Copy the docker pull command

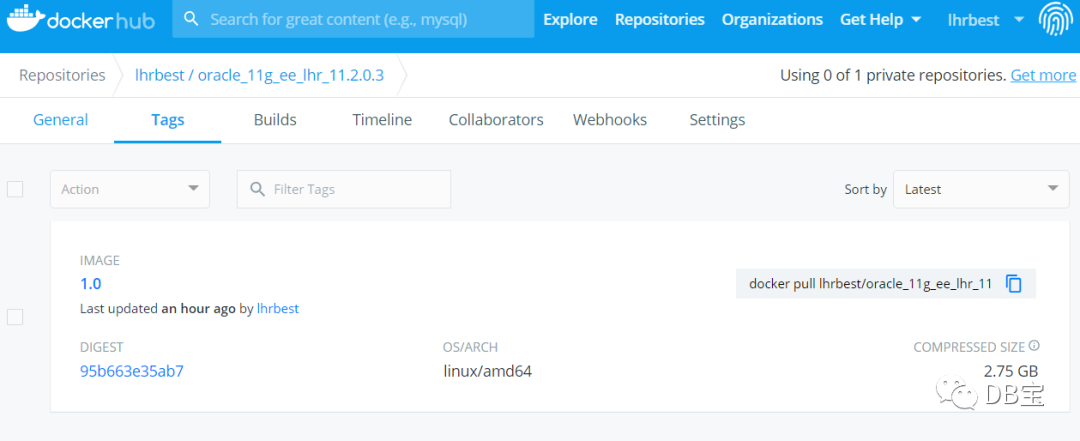pyautogui.click(x=1014, y=283)
